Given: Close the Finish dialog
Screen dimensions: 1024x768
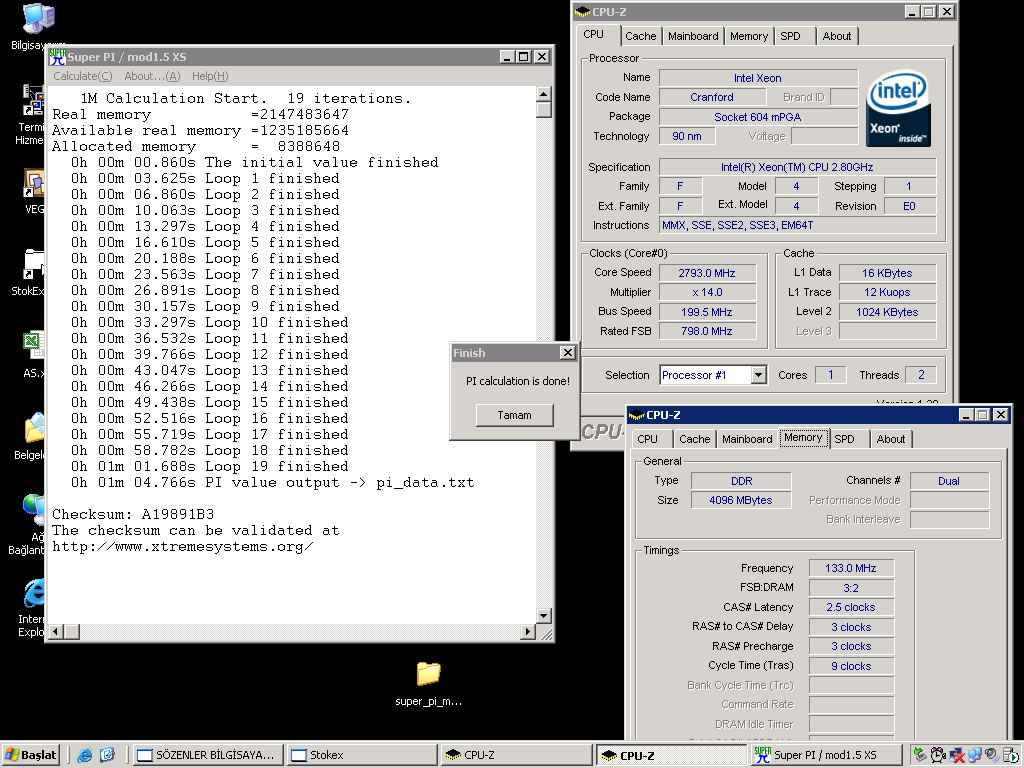Looking at the screenshot, I should point(568,353).
